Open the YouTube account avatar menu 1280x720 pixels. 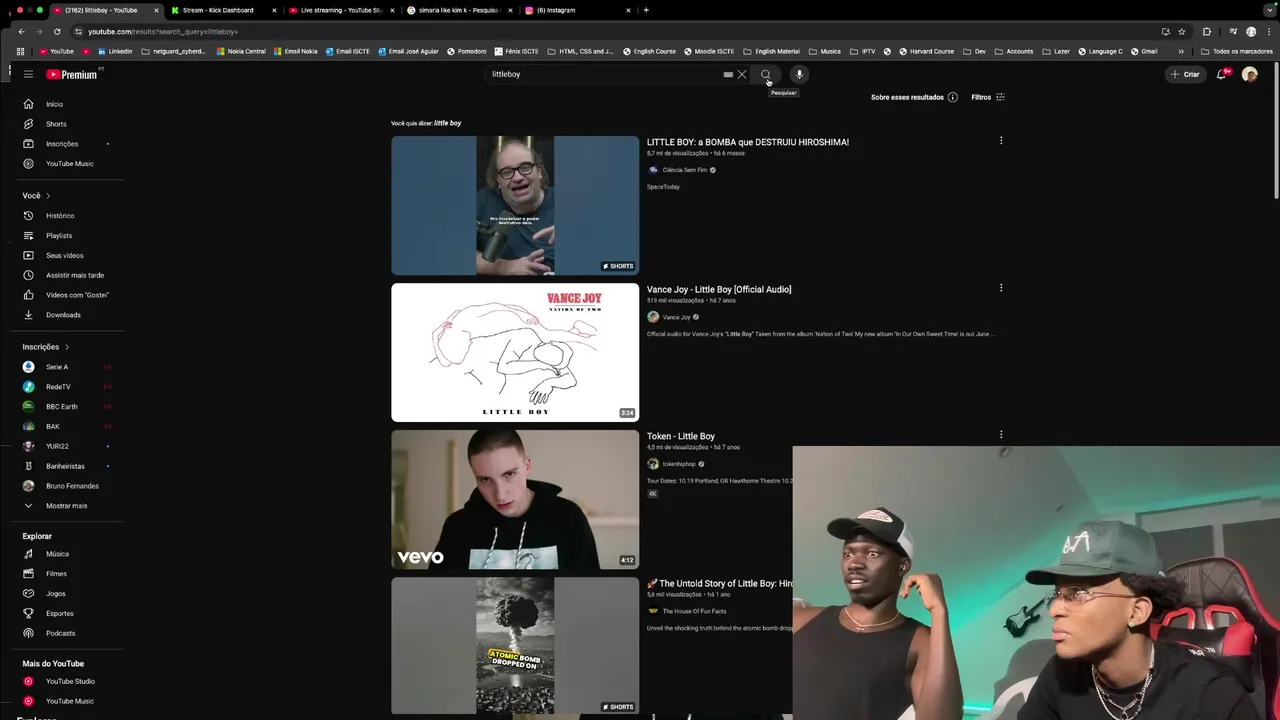click(1250, 74)
